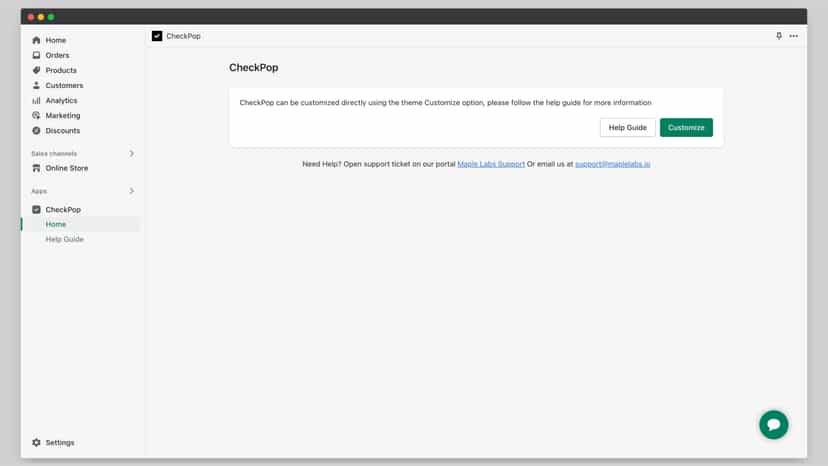
Task: Click the CheckPop page title heading
Action: pyautogui.click(x=253, y=68)
